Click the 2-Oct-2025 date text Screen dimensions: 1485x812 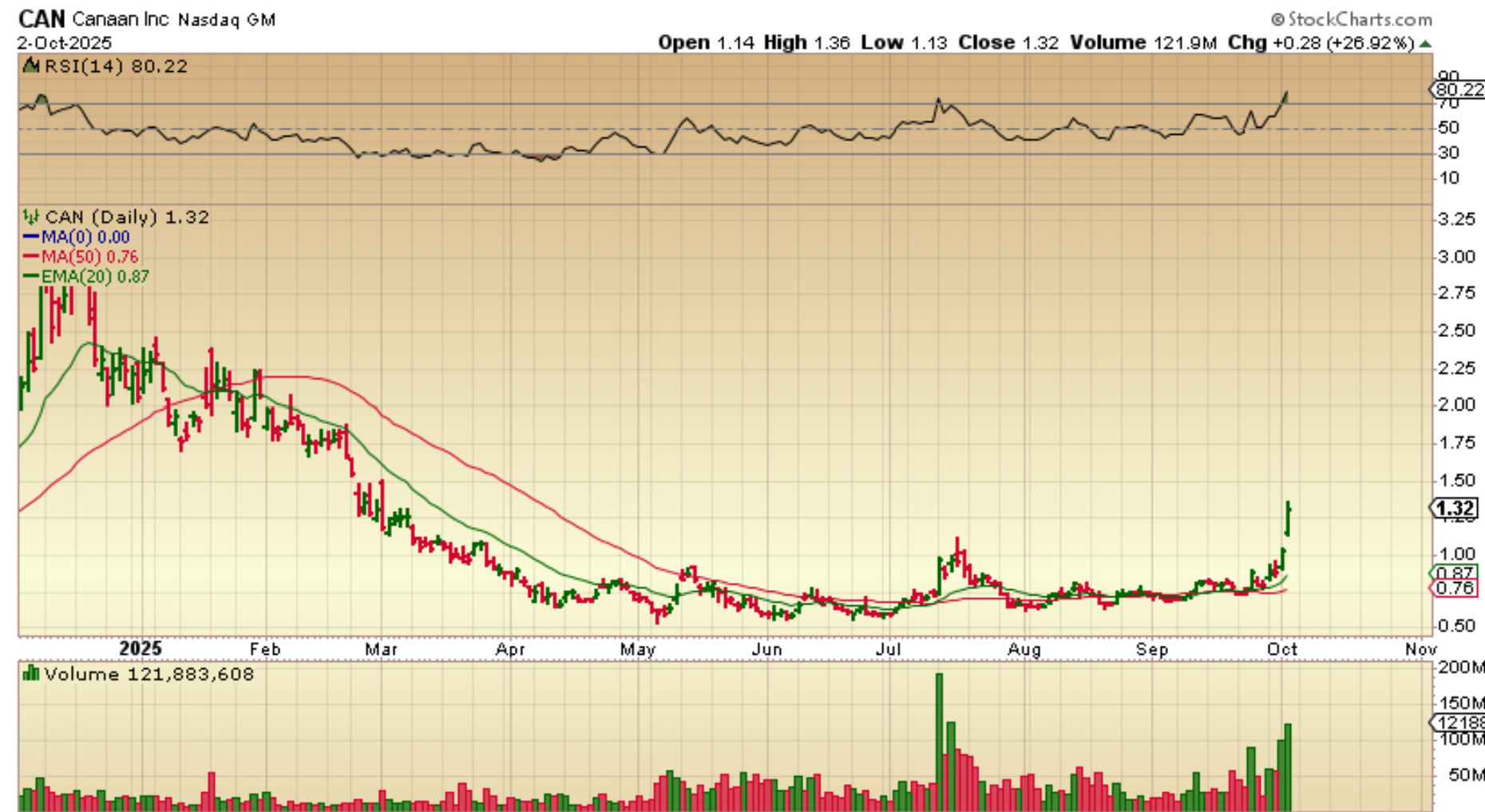pyautogui.click(x=65, y=43)
